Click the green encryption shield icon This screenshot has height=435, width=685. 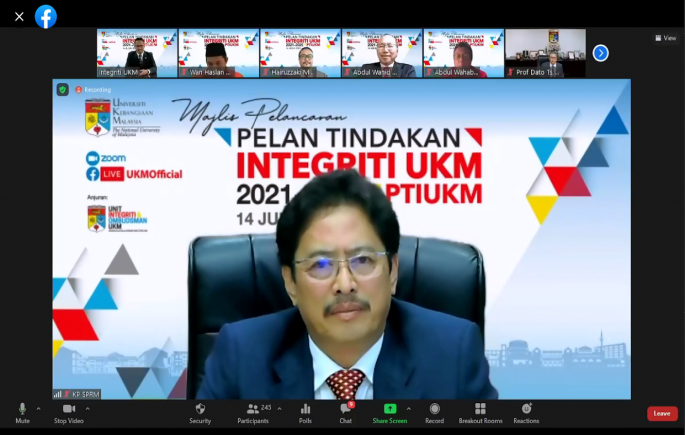point(63,89)
